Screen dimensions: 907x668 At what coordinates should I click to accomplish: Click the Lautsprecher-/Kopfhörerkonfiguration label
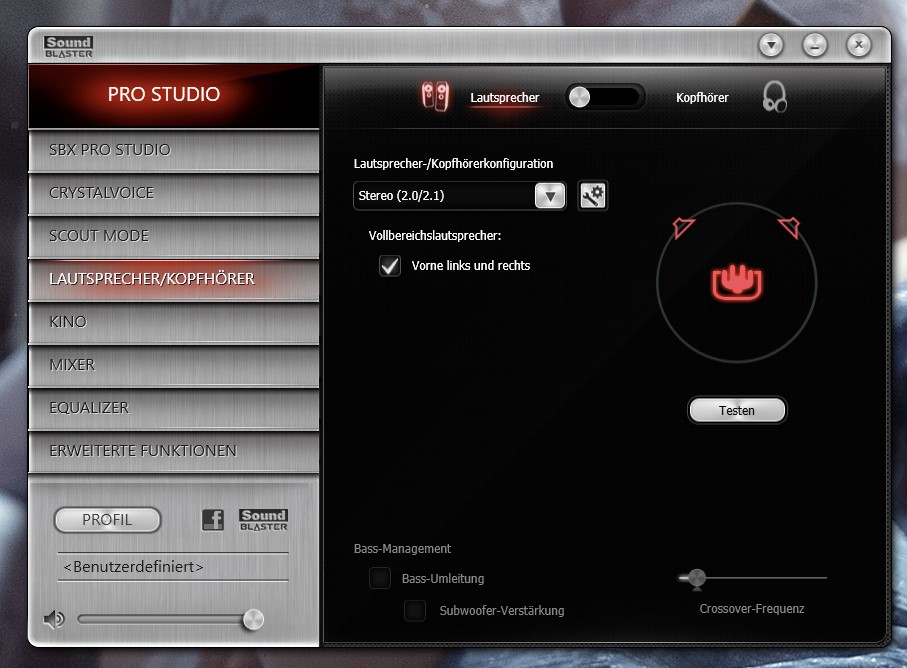(454, 164)
